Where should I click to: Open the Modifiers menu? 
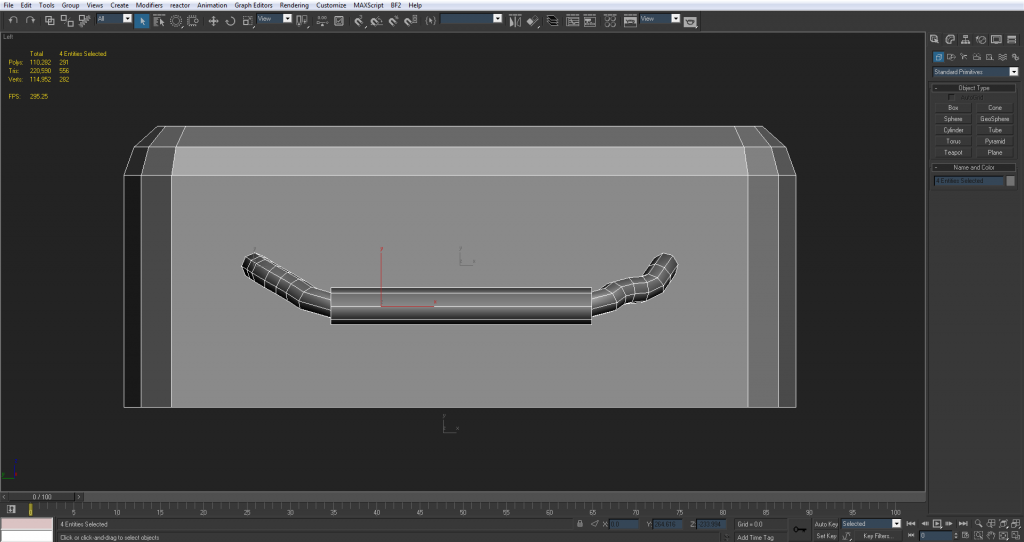pyautogui.click(x=149, y=5)
